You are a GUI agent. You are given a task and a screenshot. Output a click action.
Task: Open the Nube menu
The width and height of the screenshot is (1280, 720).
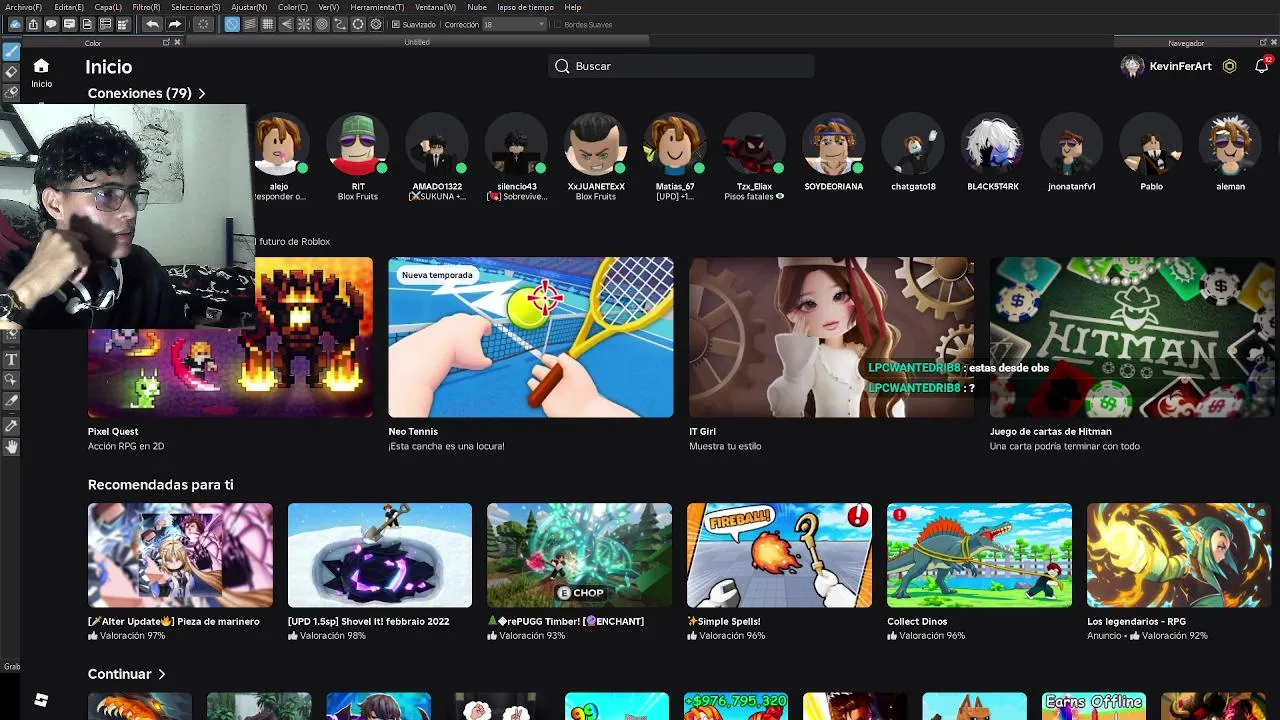477,7
